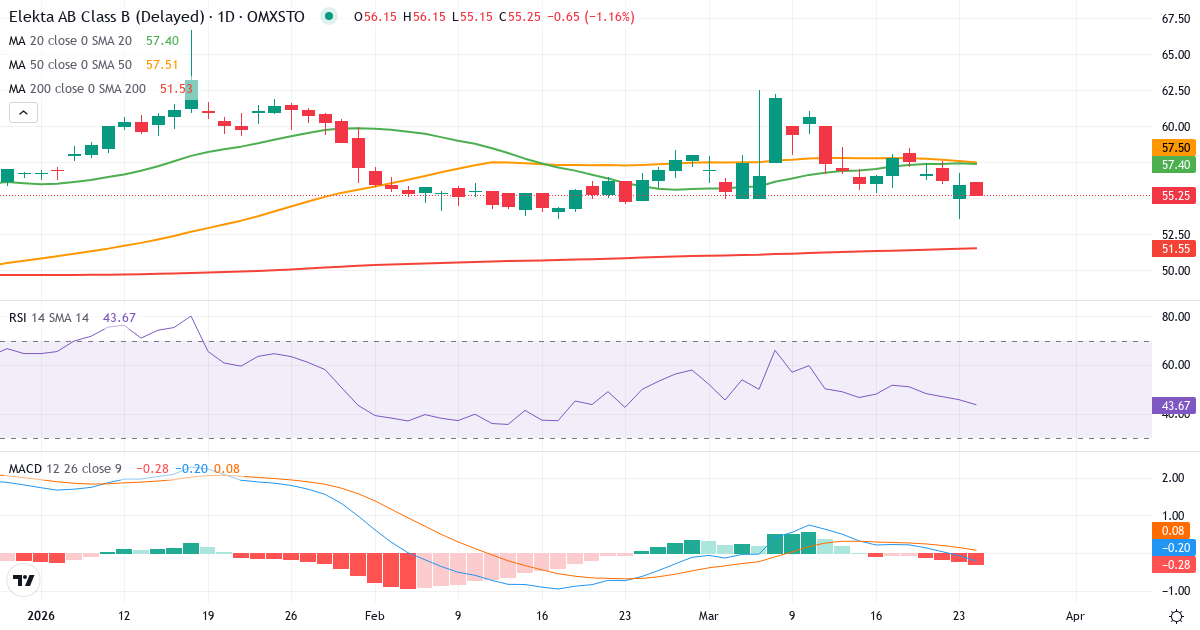Click Feb on the time axis
The image size is (1200, 630).
click(x=374, y=617)
